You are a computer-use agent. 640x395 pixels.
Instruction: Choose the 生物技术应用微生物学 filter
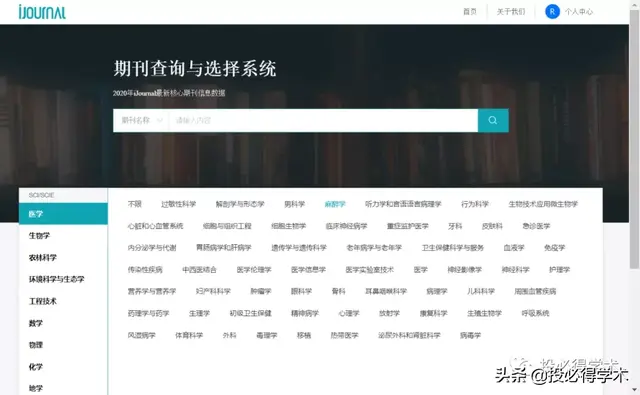(x=543, y=204)
